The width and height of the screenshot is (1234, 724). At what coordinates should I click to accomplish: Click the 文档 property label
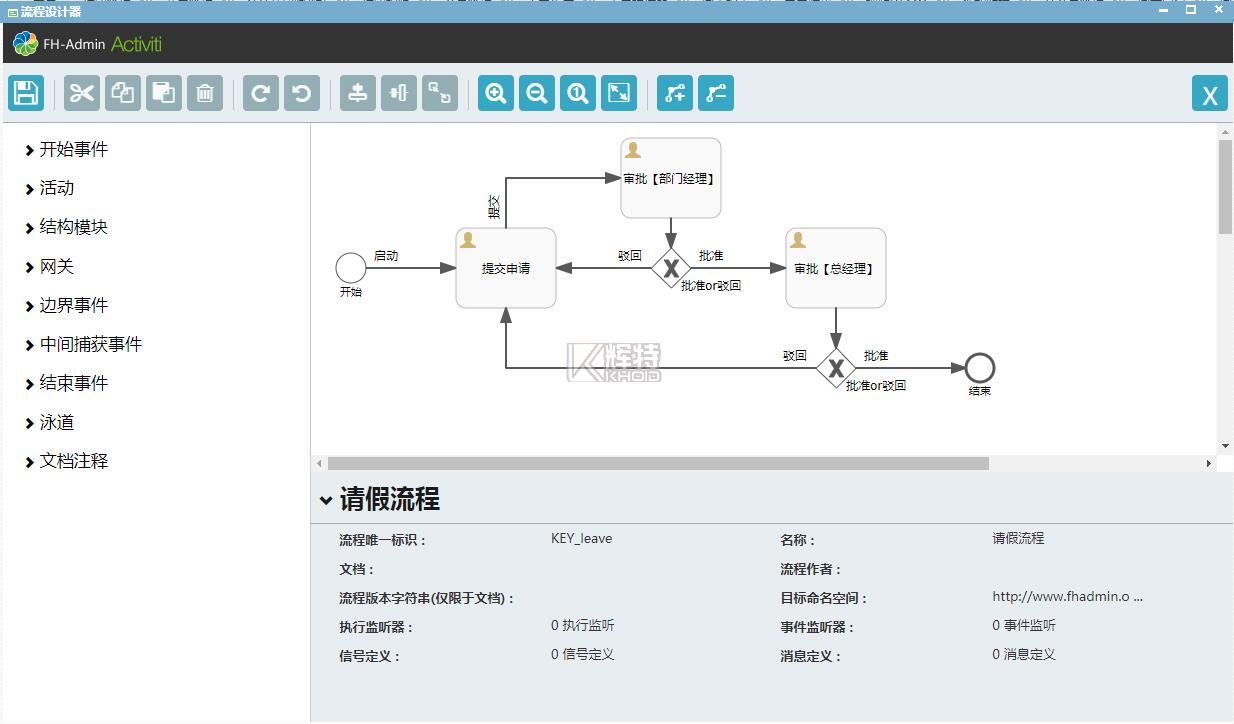356,569
